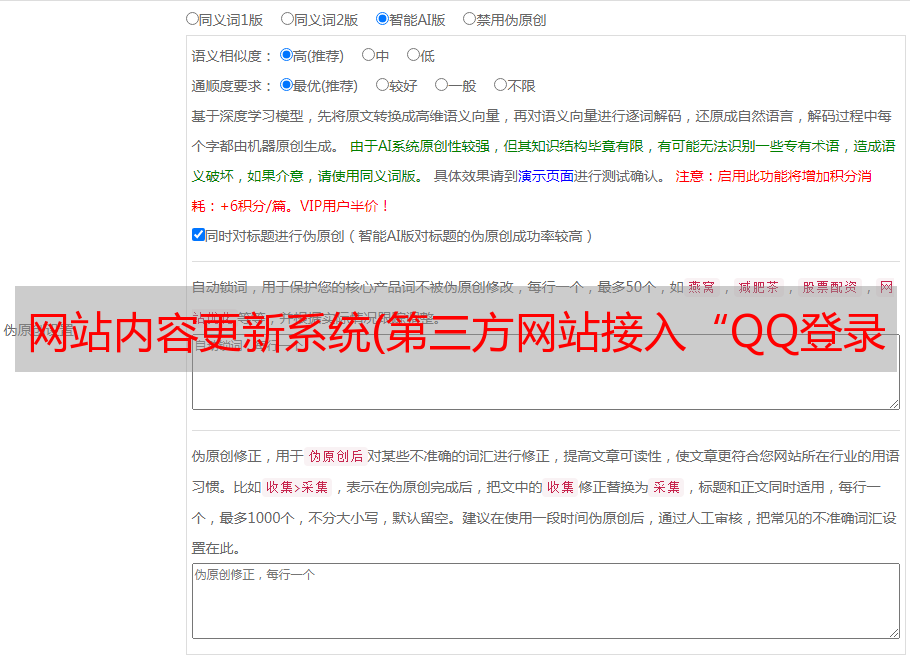Choose 最优(推荐) for 通顺度要求

click(x=286, y=85)
